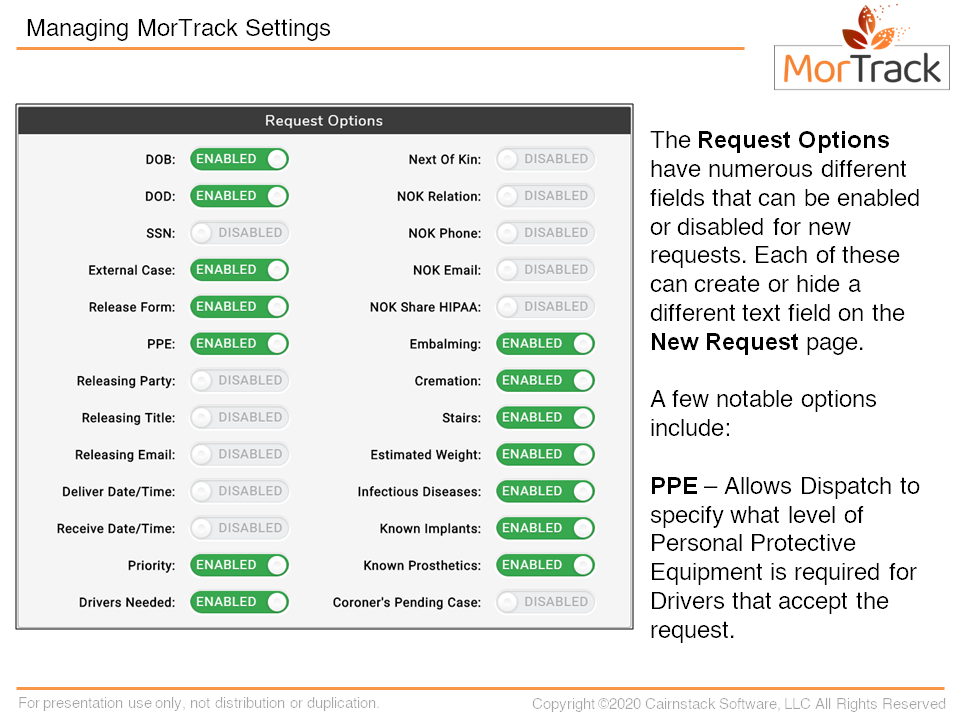Disable the Embalming option

[545, 344]
